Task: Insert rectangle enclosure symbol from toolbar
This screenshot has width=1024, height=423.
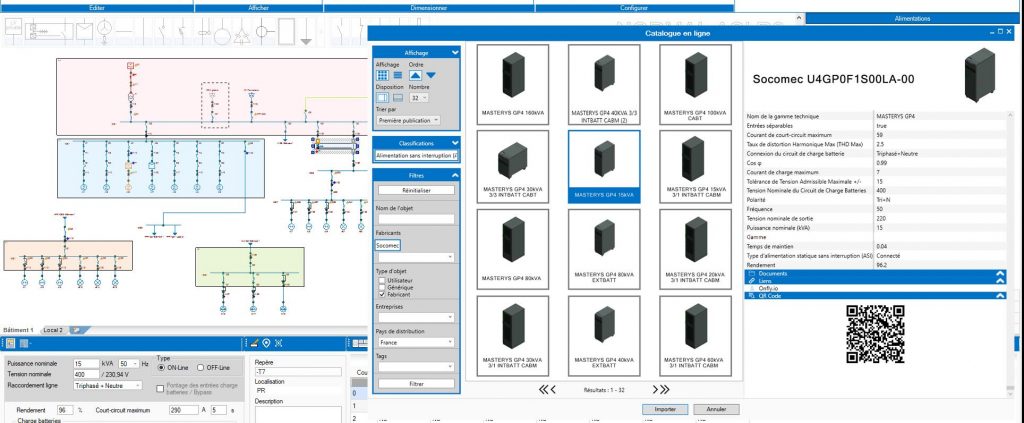Action: pyautogui.click(x=286, y=30)
